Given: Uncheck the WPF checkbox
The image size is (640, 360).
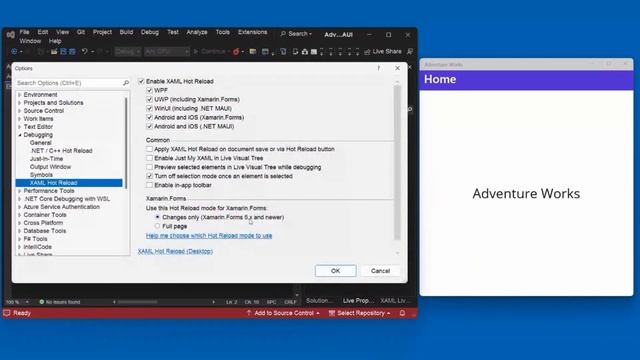Looking at the screenshot, I should pyautogui.click(x=149, y=90).
